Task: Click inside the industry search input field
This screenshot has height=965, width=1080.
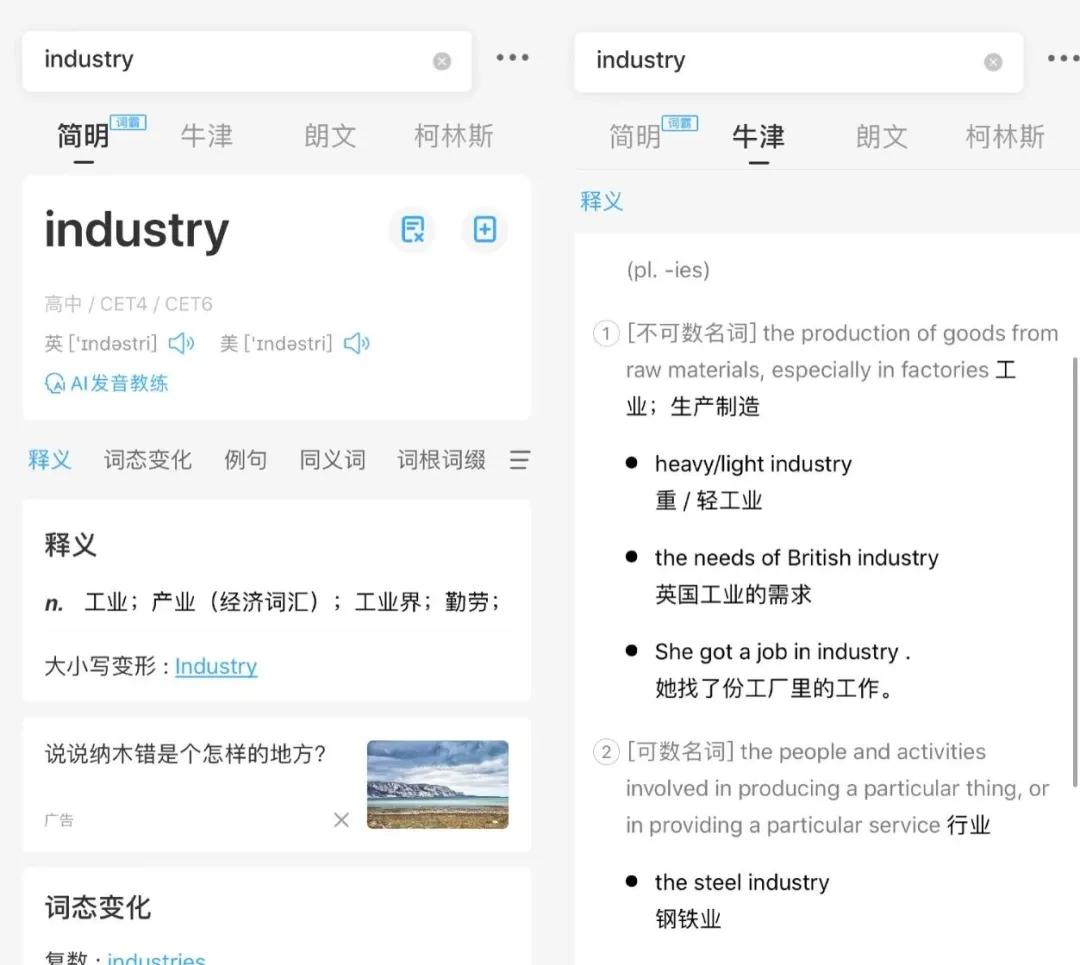Action: click(200, 60)
